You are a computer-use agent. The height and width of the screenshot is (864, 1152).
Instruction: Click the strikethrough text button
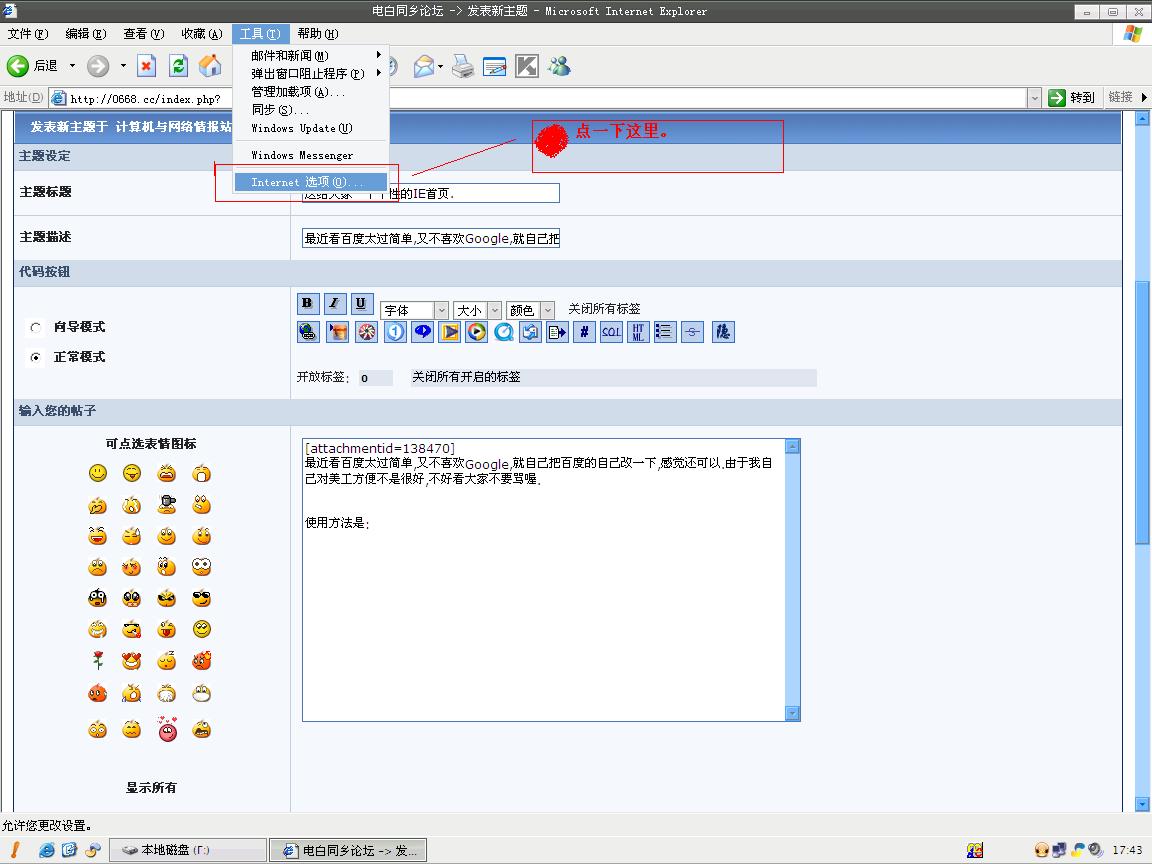point(692,332)
